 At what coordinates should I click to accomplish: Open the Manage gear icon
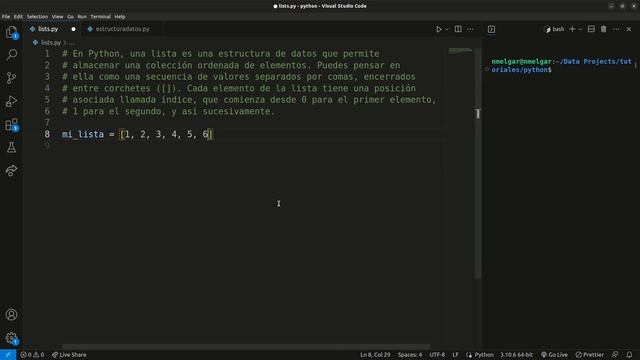(11, 338)
